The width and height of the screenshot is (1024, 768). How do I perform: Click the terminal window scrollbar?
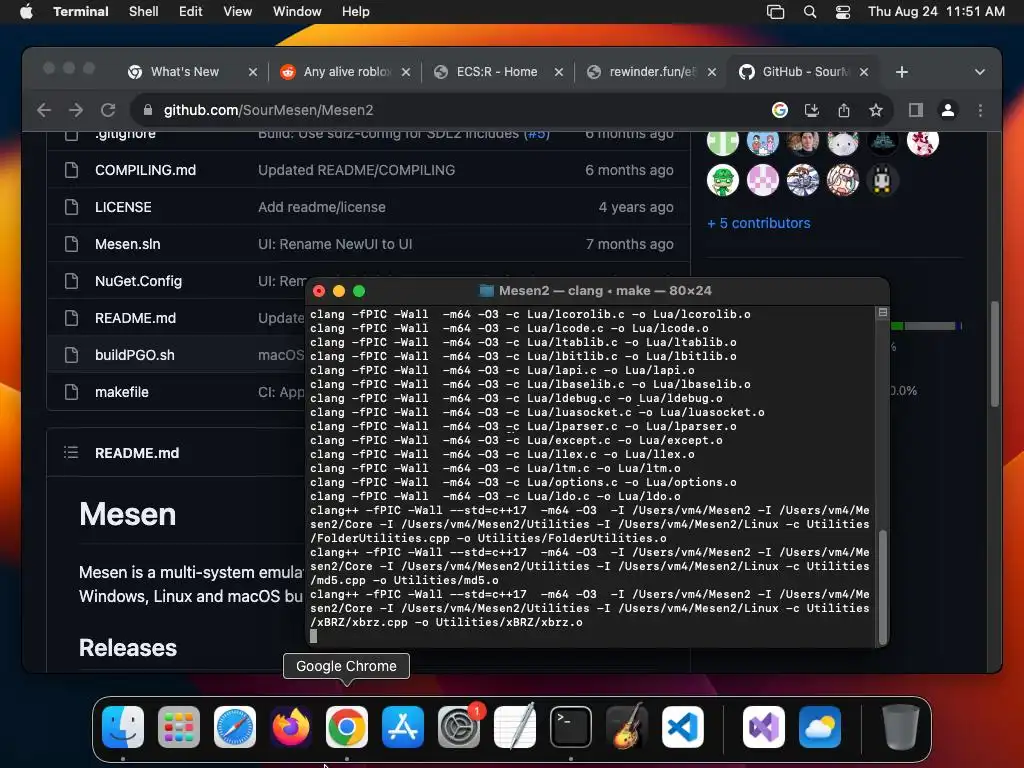883,586
